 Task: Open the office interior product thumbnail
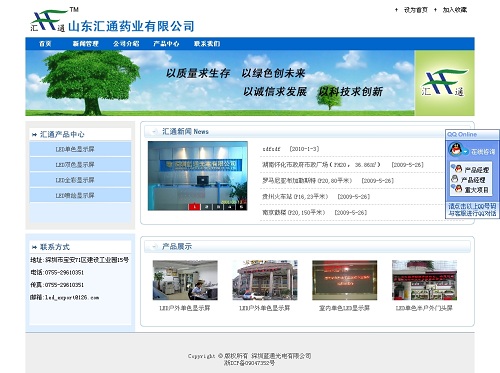[185, 280]
